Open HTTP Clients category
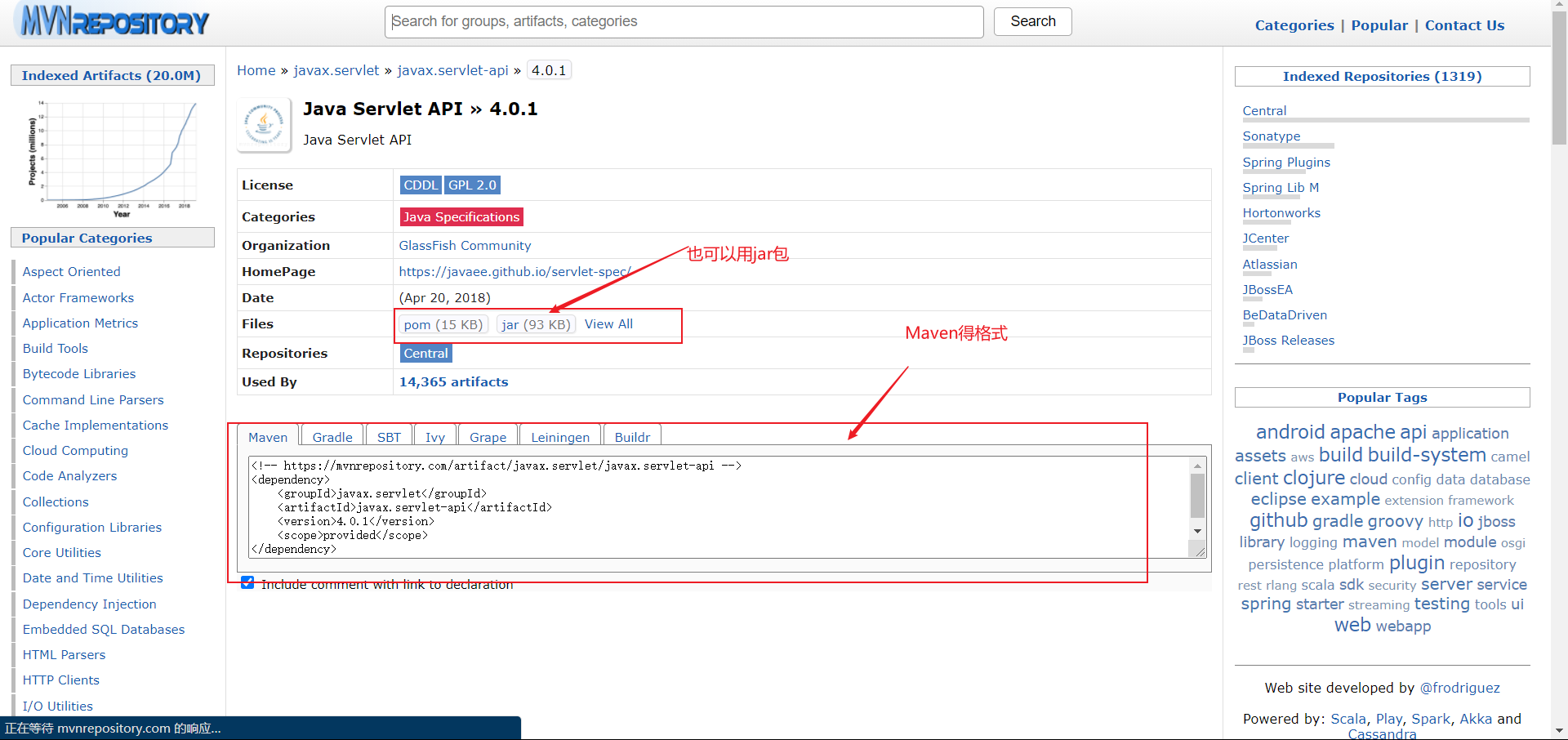Image resolution: width=1568 pixels, height=740 pixels. click(x=60, y=680)
